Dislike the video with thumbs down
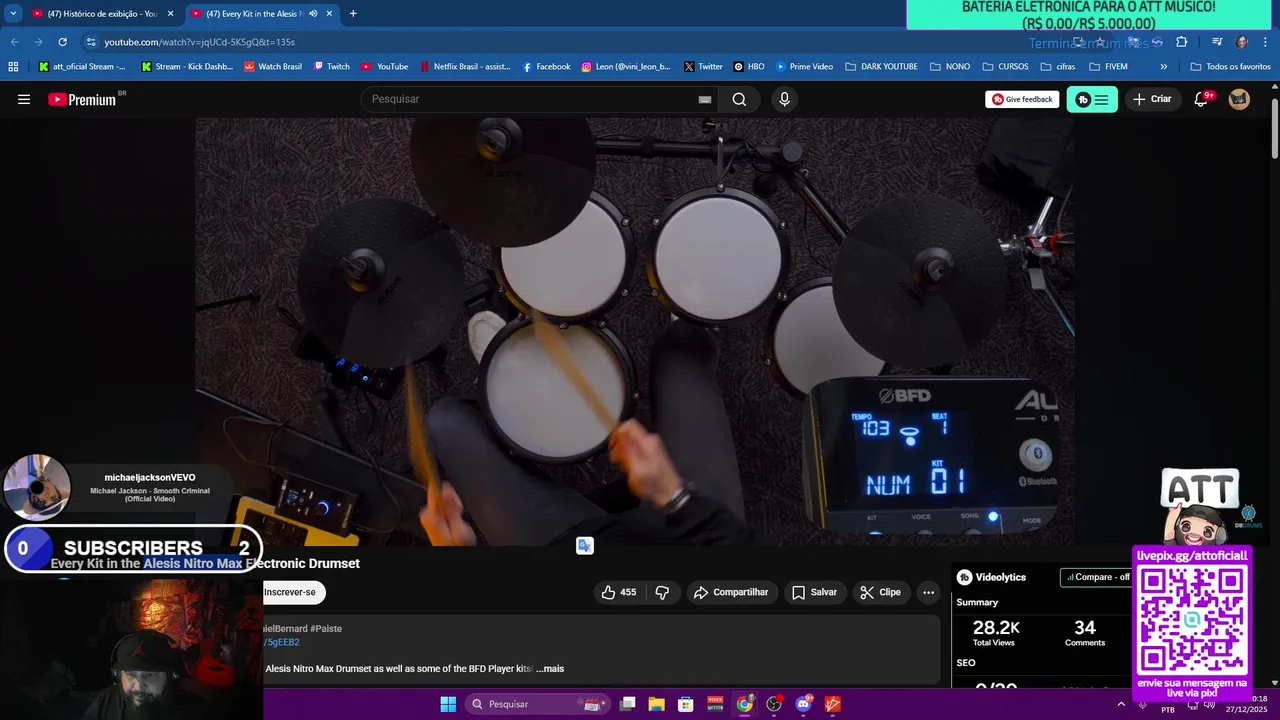Image resolution: width=1280 pixels, height=720 pixels. click(662, 592)
